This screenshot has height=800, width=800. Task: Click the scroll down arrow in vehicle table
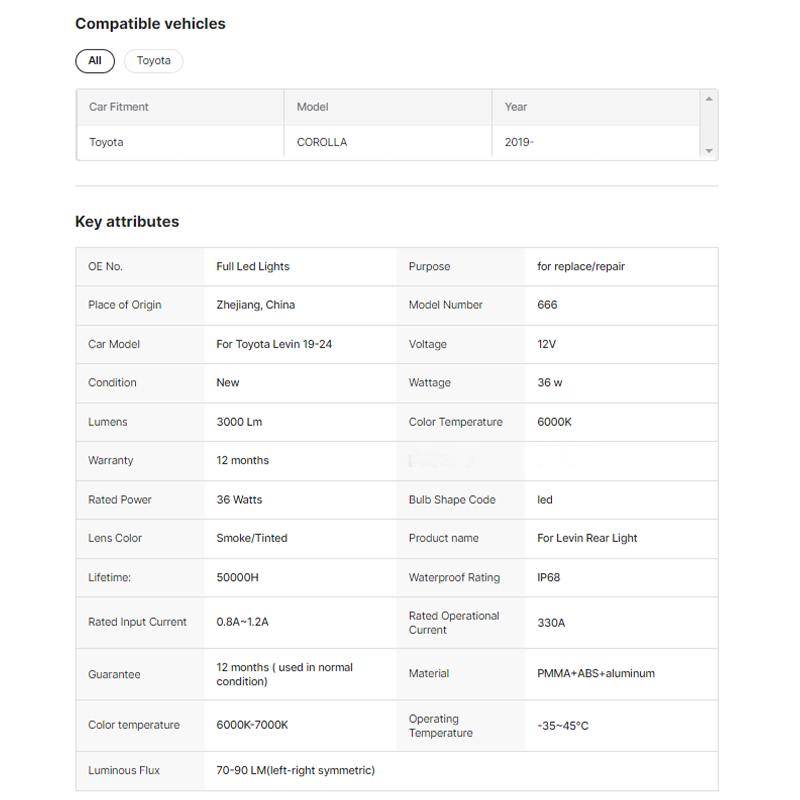point(709,151)
